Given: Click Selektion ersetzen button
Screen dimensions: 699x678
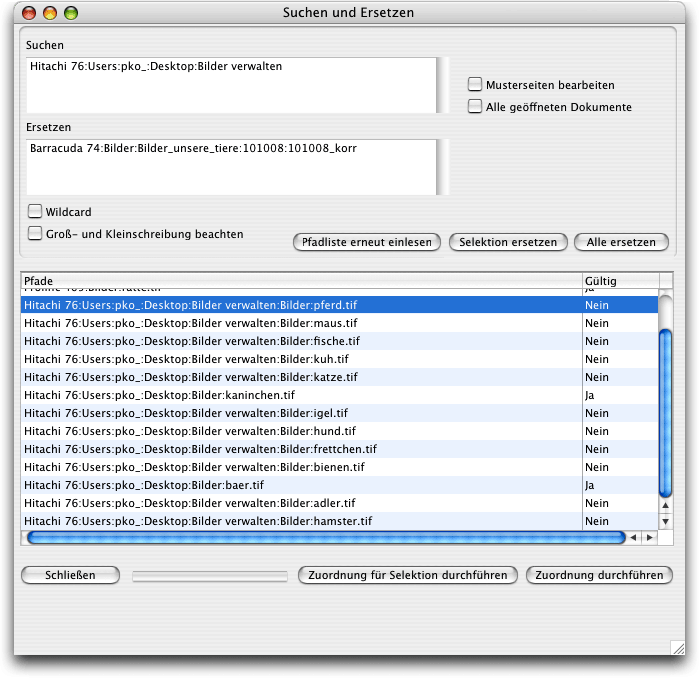Looking at the screenshot, I should click(x=508, y=242).
